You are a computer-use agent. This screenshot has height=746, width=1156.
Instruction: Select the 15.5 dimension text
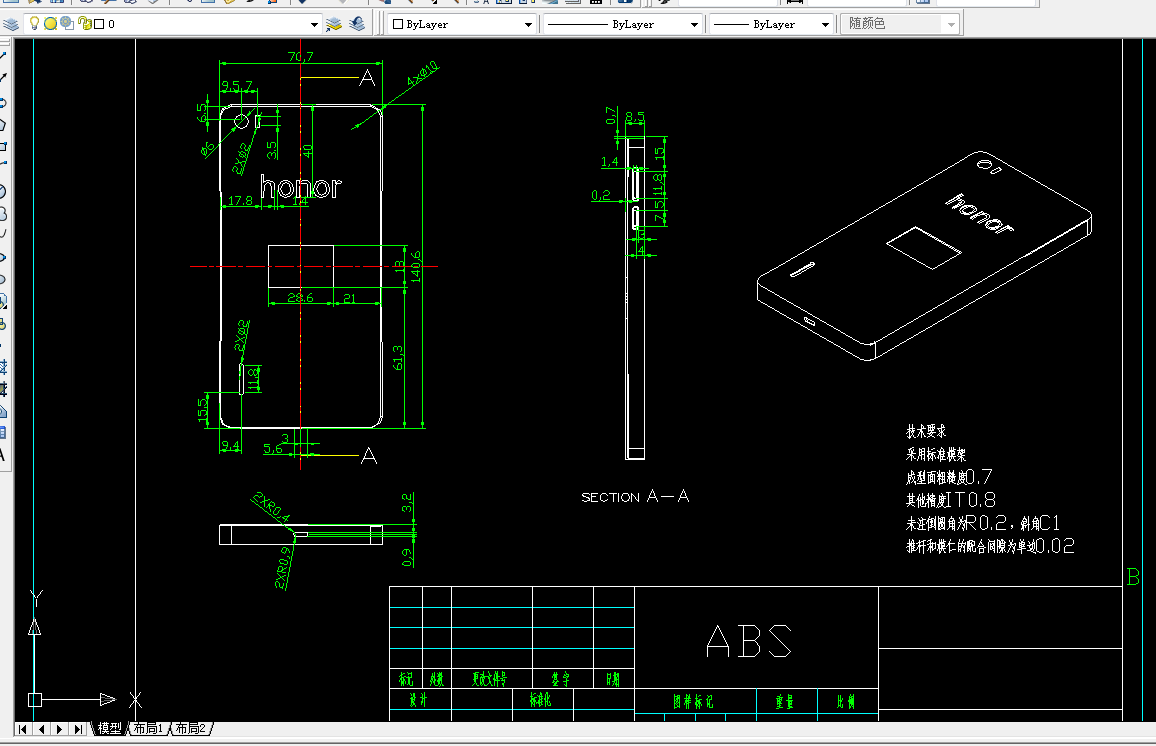click(x=202, y=410)
